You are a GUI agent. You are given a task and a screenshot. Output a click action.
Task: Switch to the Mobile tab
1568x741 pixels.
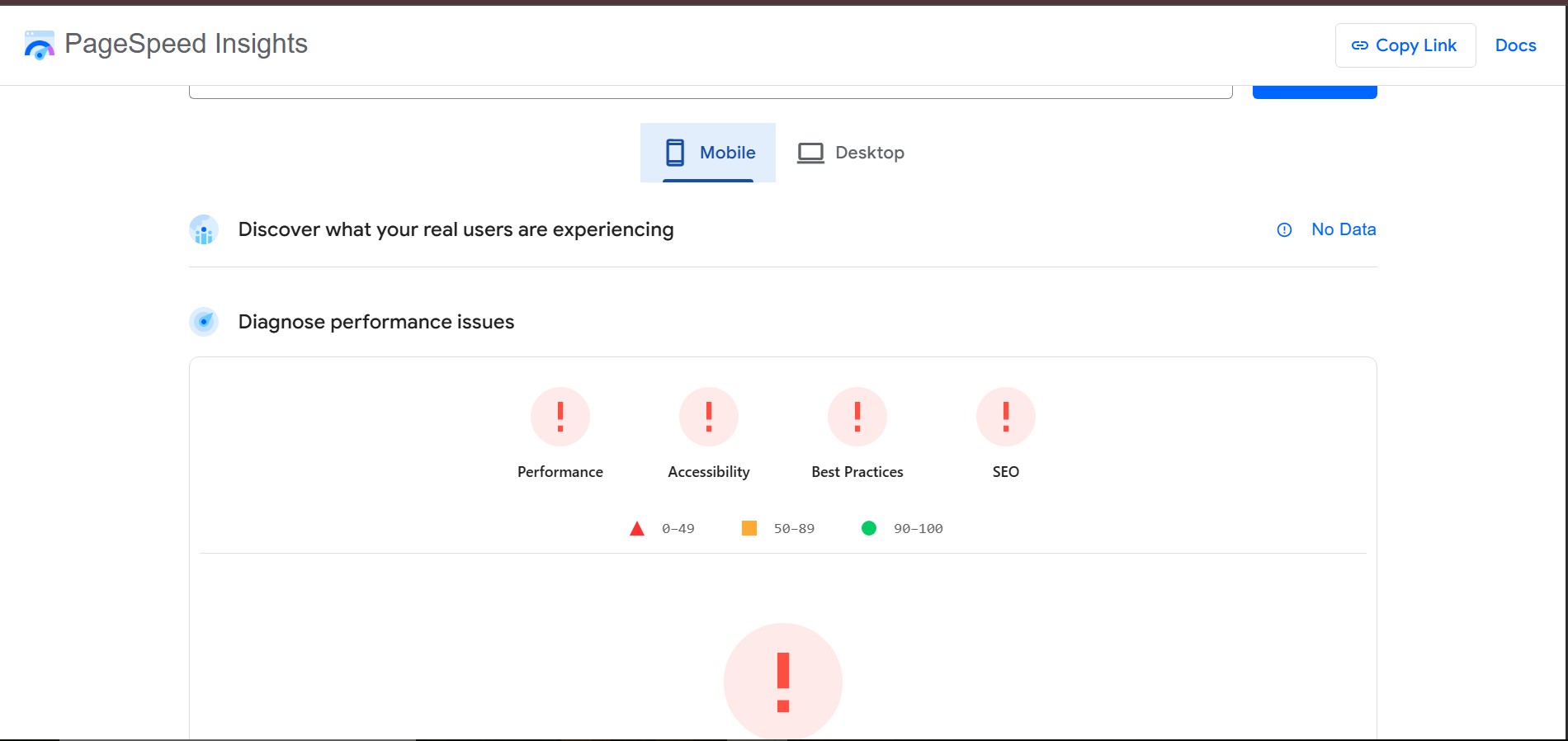(708, 153)
